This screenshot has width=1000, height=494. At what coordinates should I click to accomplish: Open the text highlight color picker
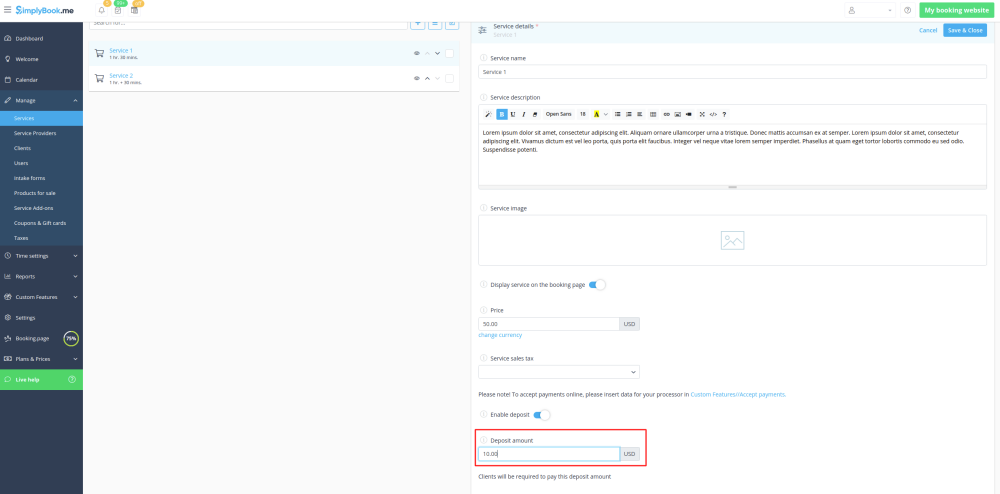pos(605,114)
